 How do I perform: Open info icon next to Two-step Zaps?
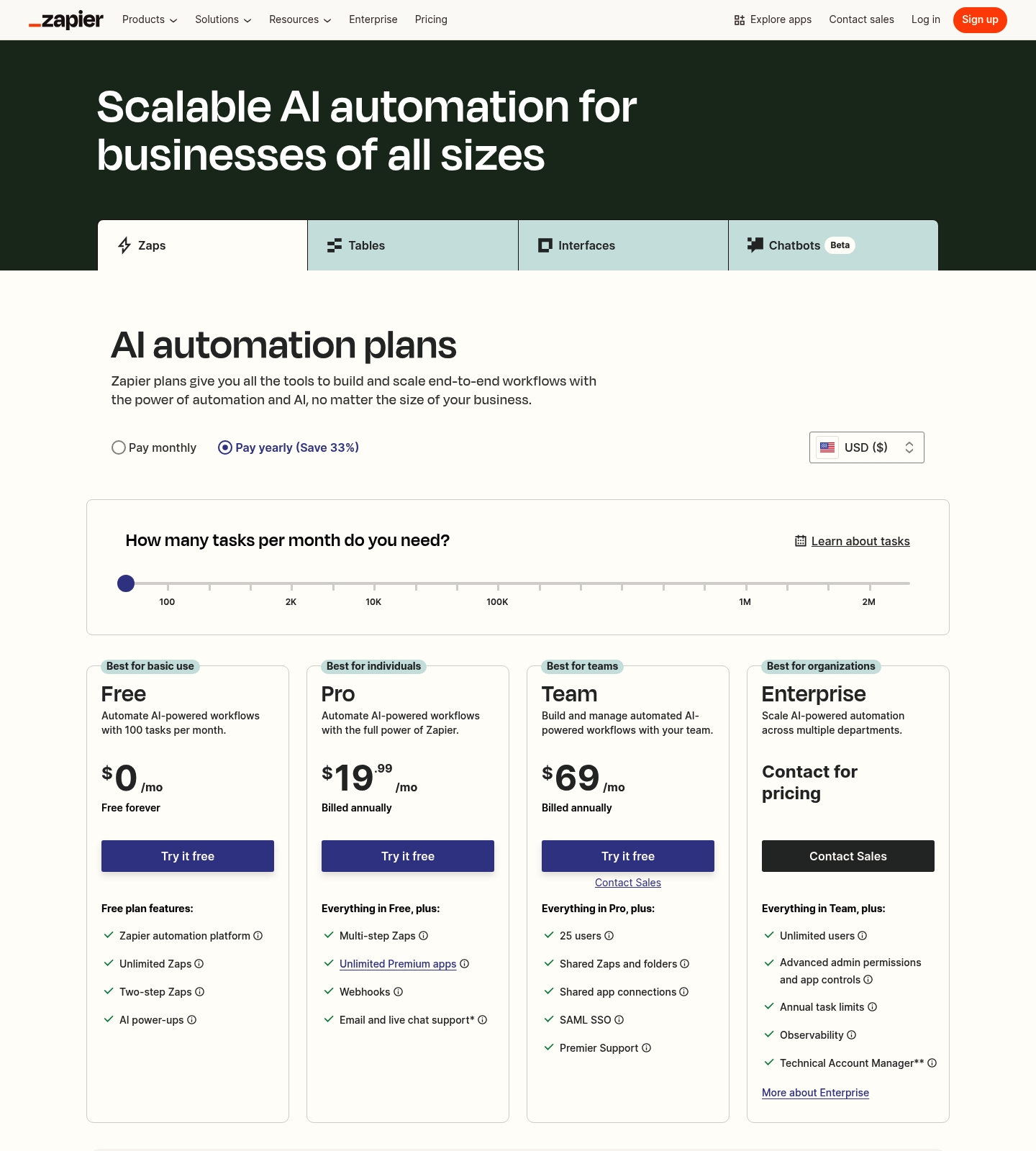point(200,992)
